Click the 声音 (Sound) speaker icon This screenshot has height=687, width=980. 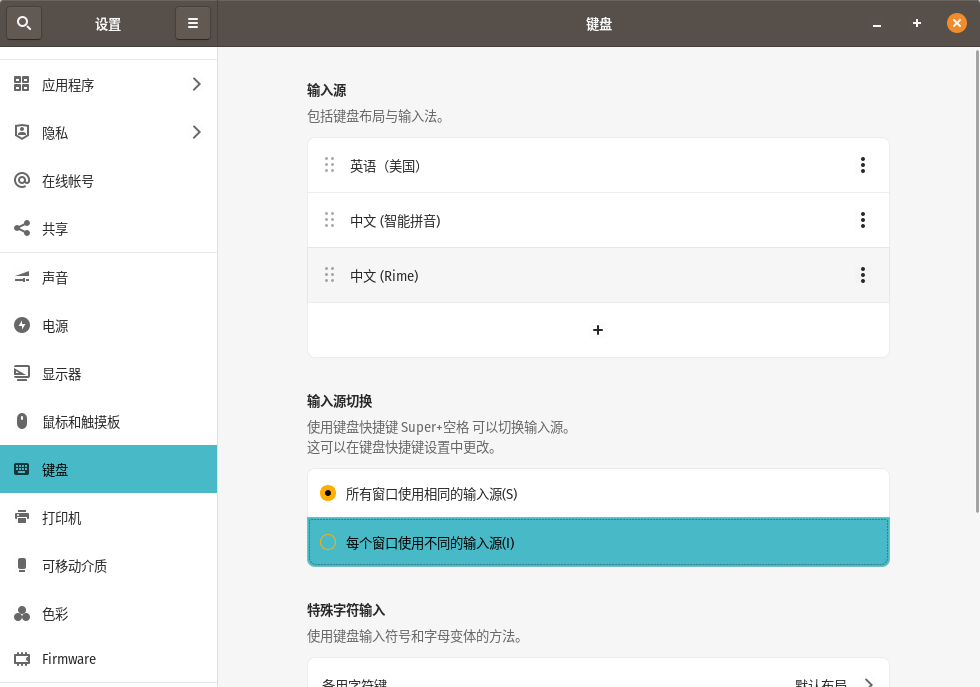(x=22, y=277)
